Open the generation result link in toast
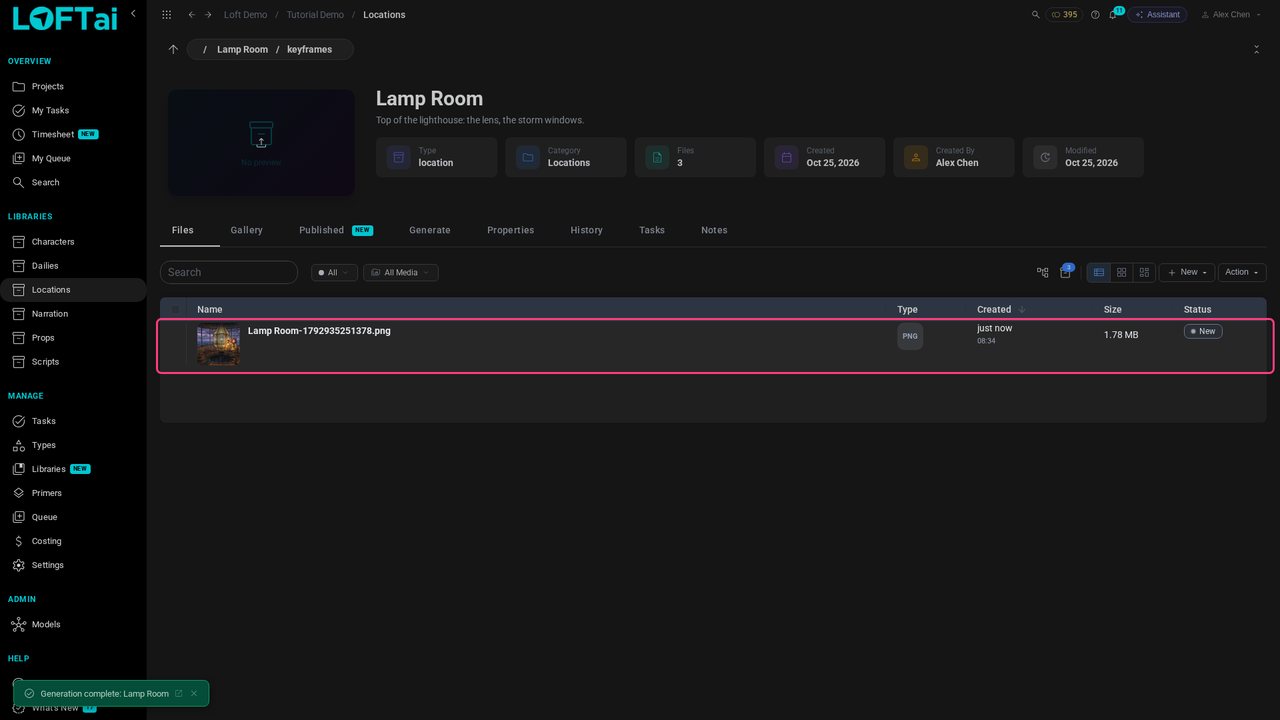This screenshot has width=1280, height=720. coord(179,694)
